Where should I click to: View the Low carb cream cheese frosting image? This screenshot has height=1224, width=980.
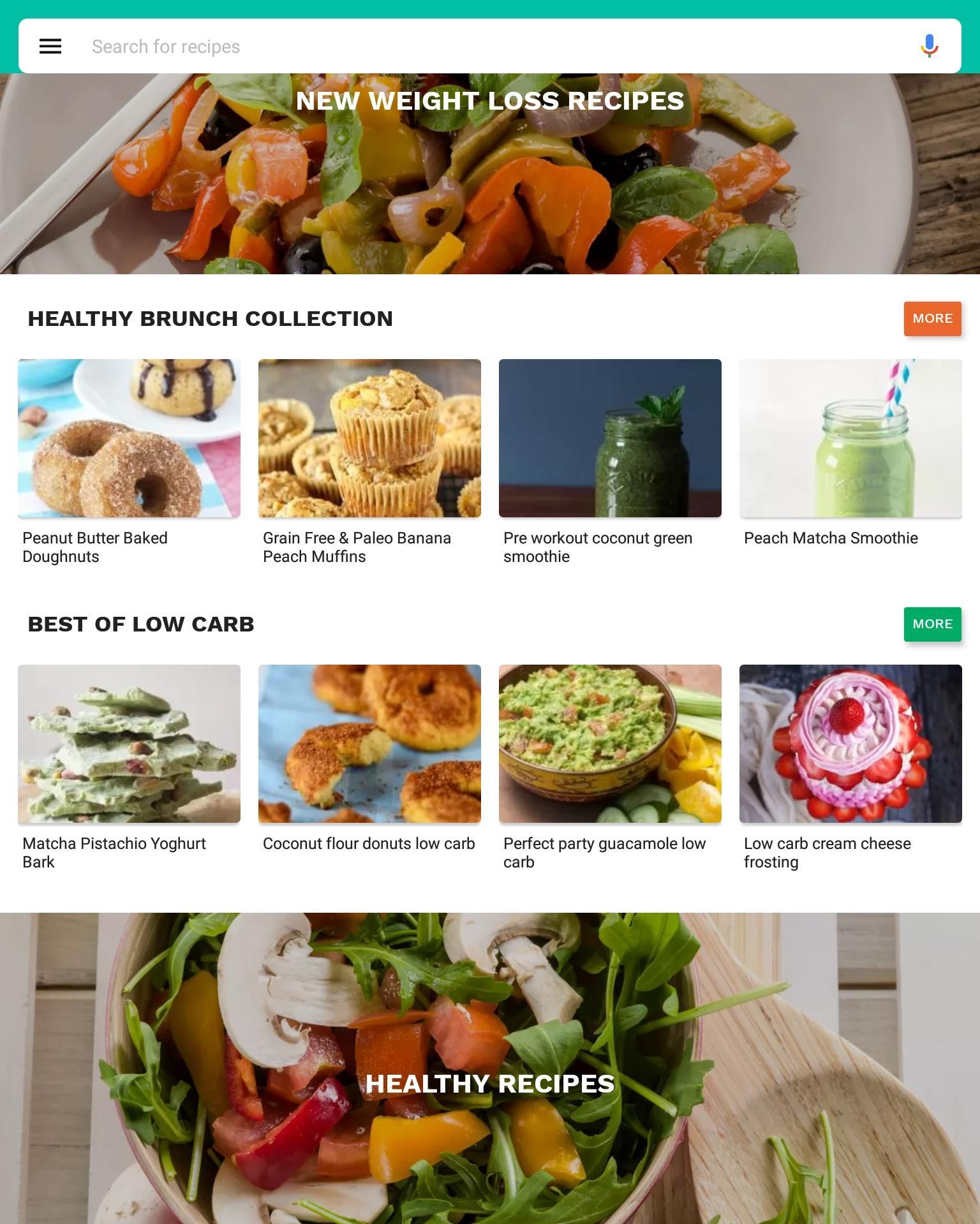point(850,744)
